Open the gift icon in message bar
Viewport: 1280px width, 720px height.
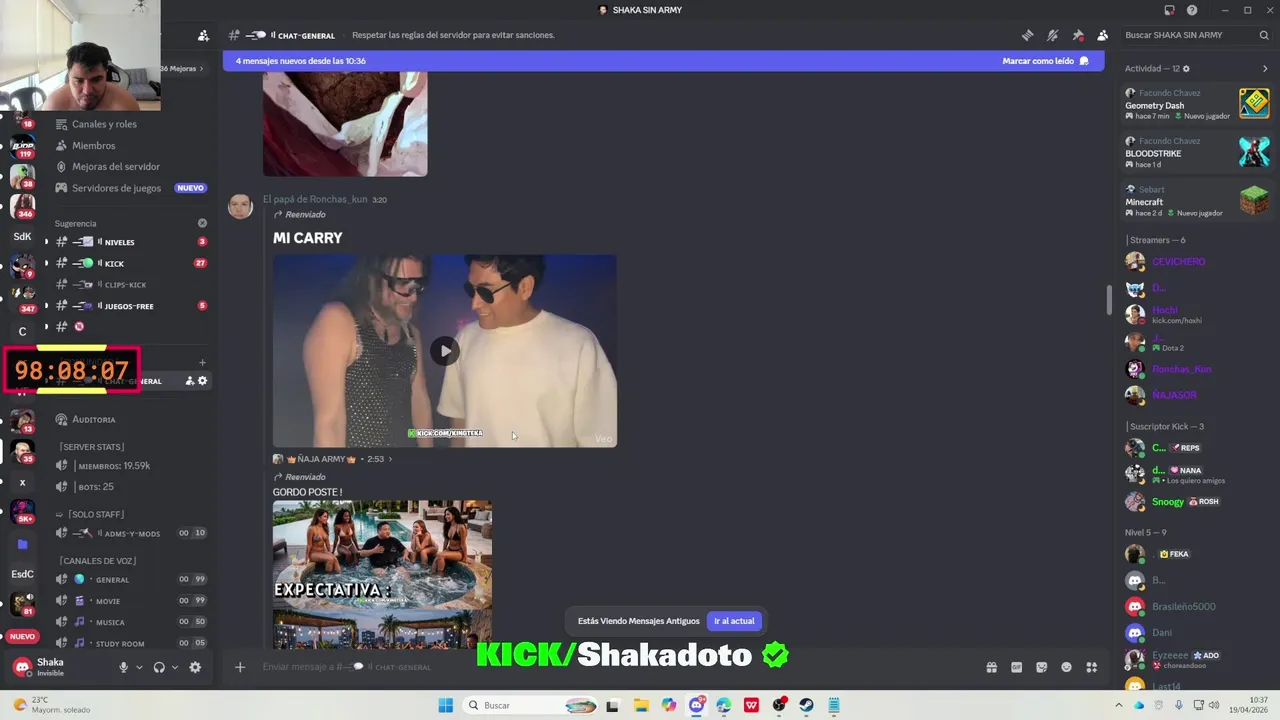click(991, 667)
